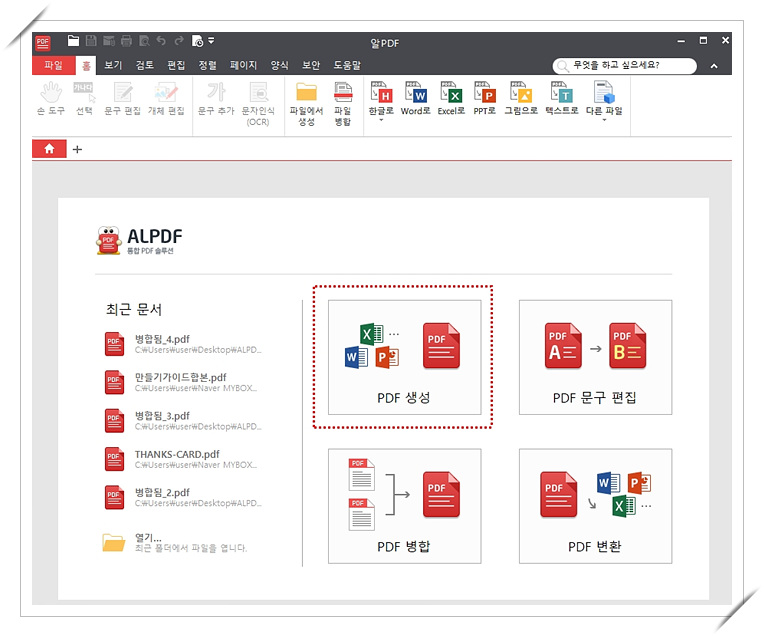Image resolution: width=764 pixels, height=637 pixels.
Task: Open the quick access toolbar customize dropdown arrow
Action: coord(211,41)
